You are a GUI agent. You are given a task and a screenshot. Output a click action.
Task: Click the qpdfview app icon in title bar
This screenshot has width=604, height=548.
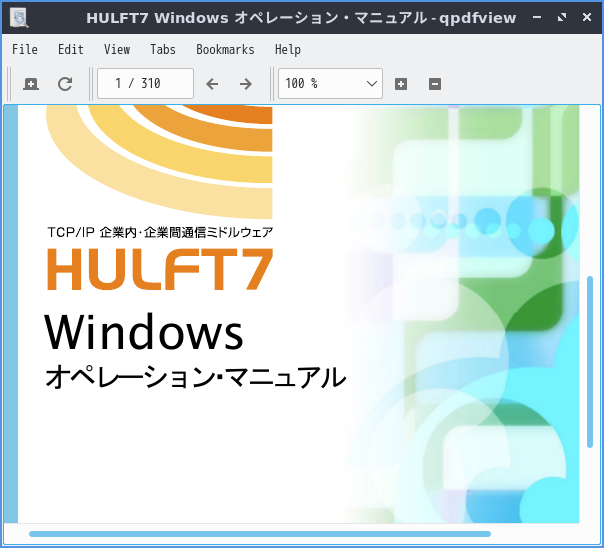pyautogui.click(x=19, y=18)
